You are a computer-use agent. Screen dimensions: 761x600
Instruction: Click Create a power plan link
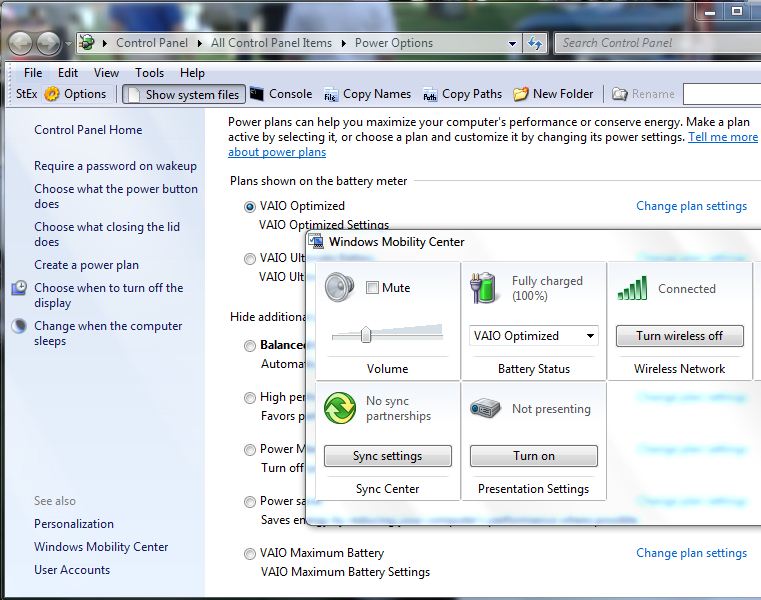tap(86, 265)
